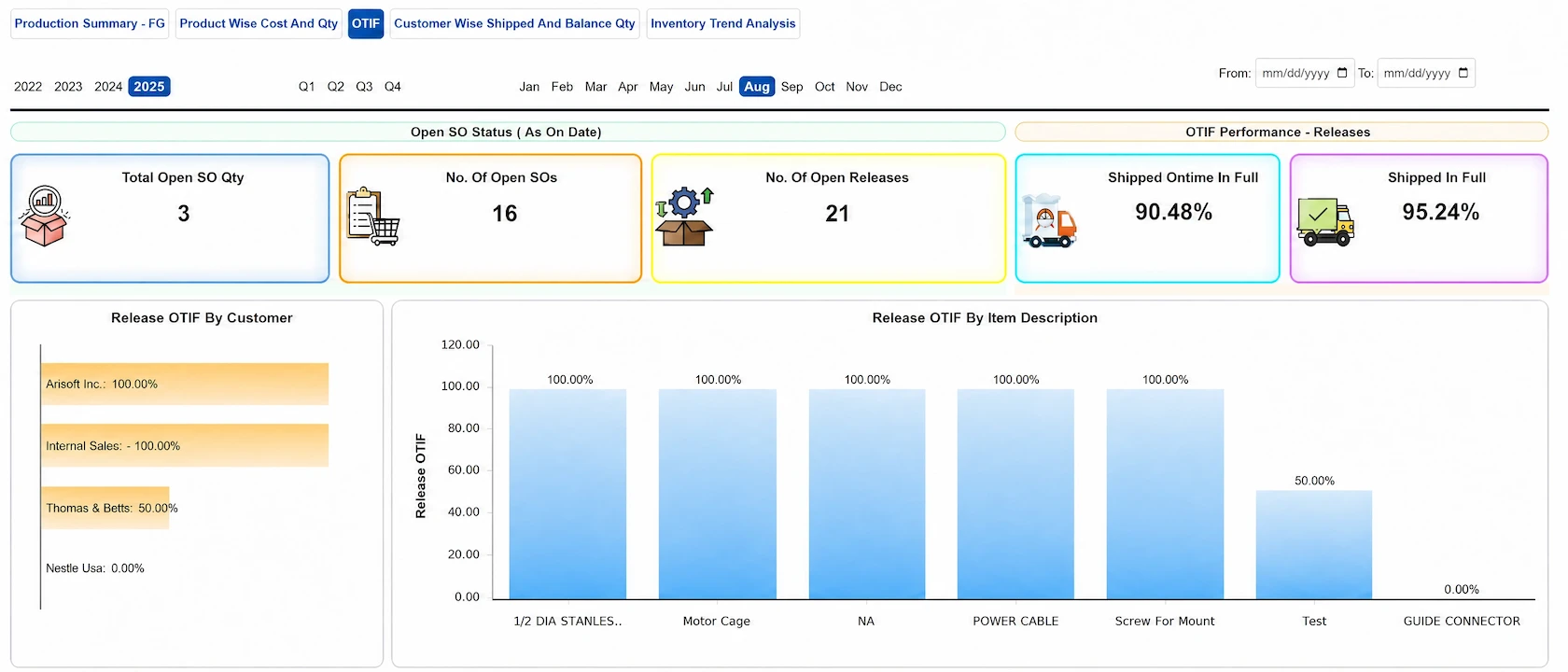
Task: Click the GUIDE CONNECTOR axis label
Action: click(x=1462, y=621)
